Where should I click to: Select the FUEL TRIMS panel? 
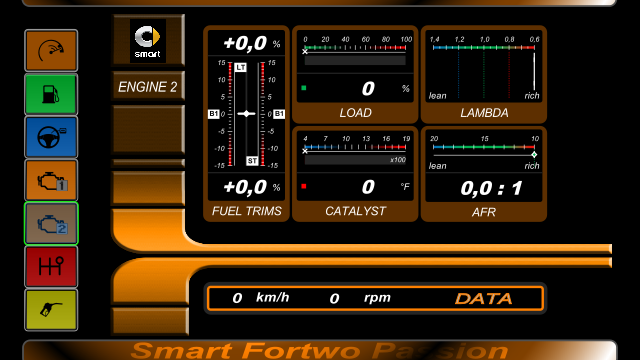(247, 124)
